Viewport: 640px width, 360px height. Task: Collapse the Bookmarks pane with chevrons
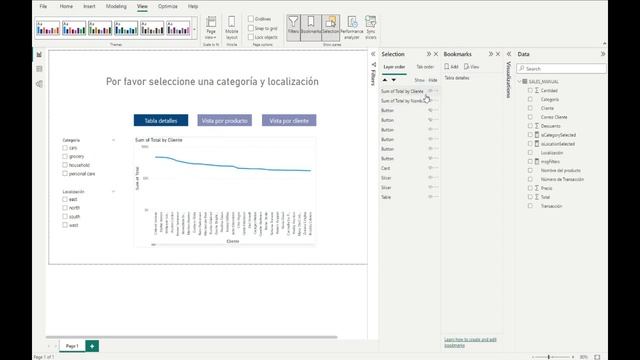coord(491,54)
